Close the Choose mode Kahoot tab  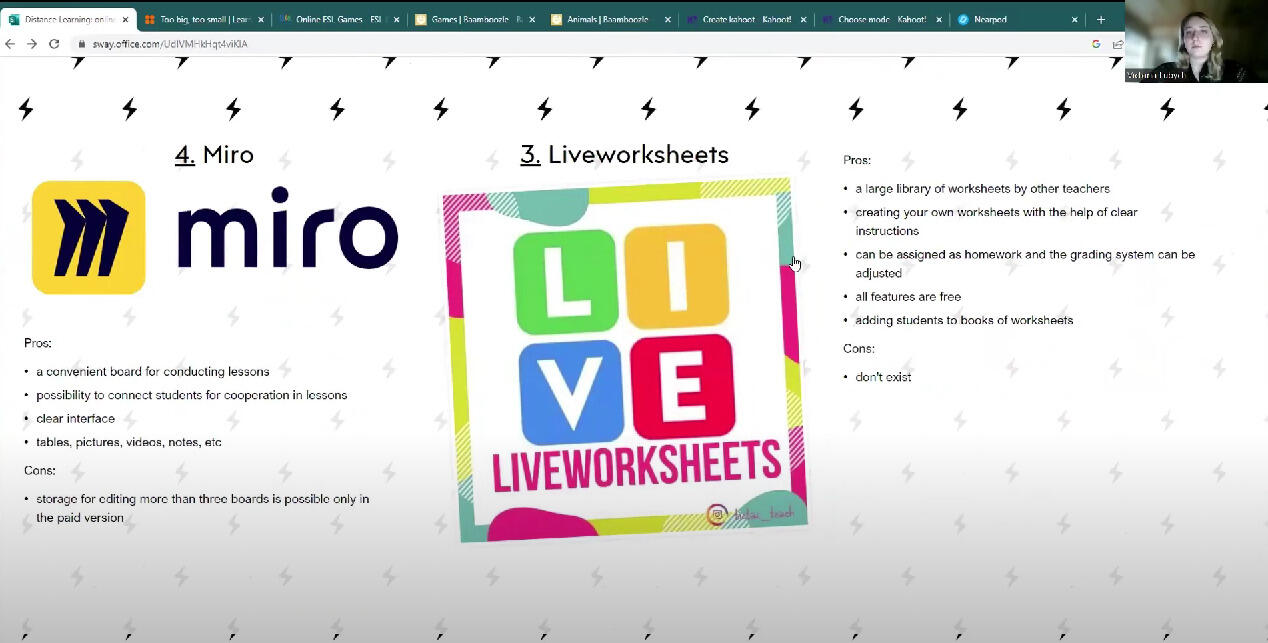coord(938,19)
